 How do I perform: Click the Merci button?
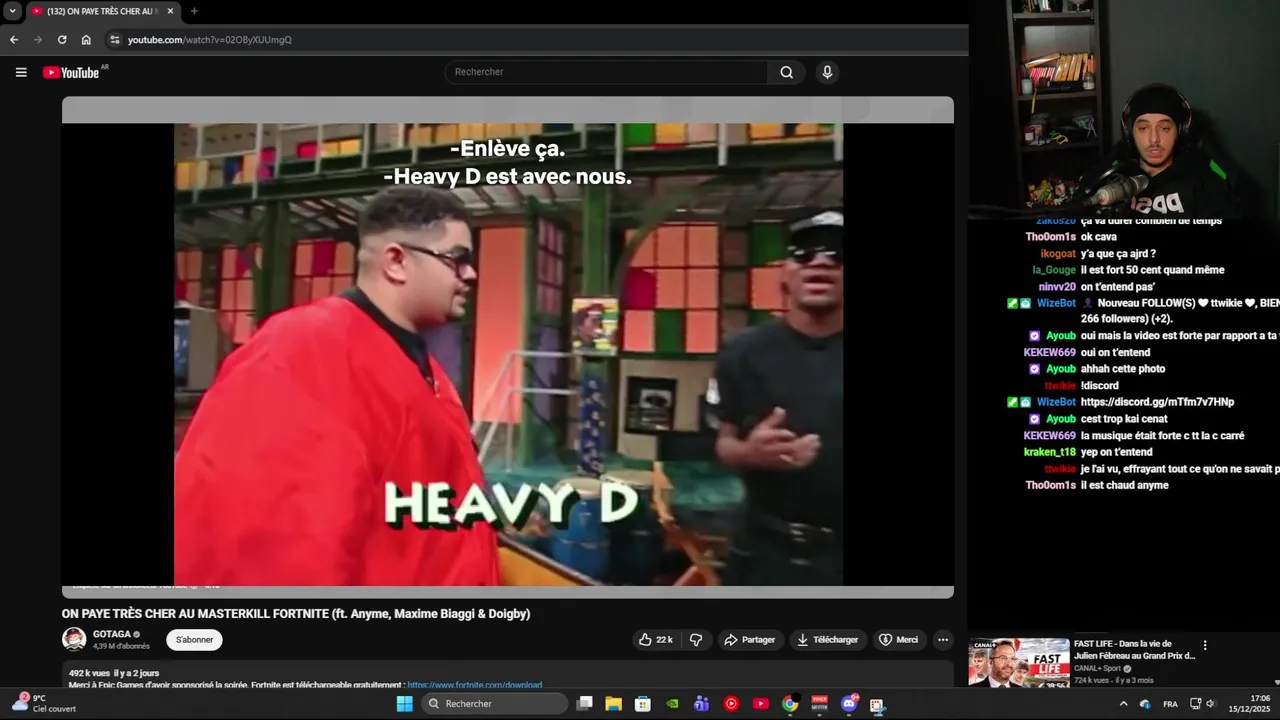click(x=898, y=640)
